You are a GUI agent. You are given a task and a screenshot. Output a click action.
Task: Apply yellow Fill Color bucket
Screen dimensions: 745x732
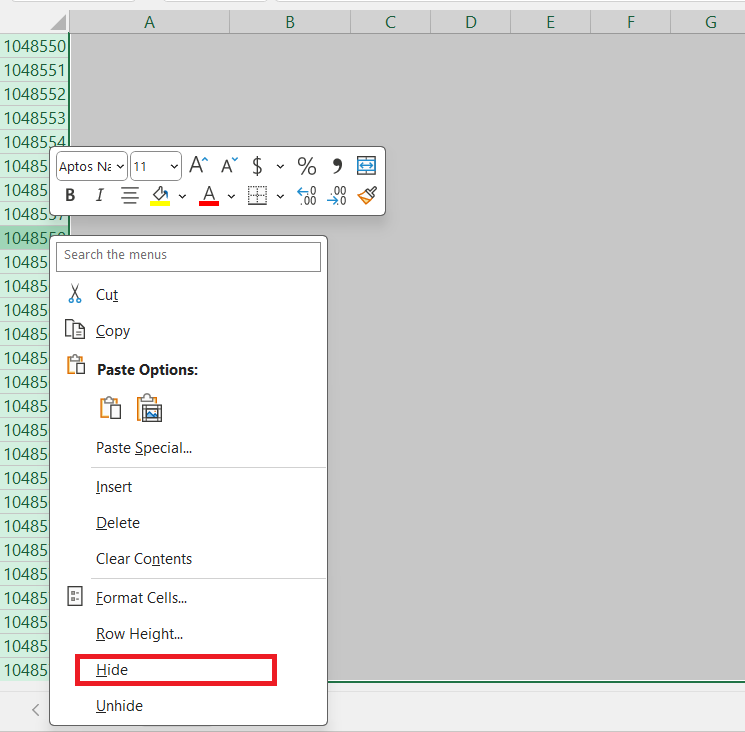pyautogui.click(x=160, y=195)
